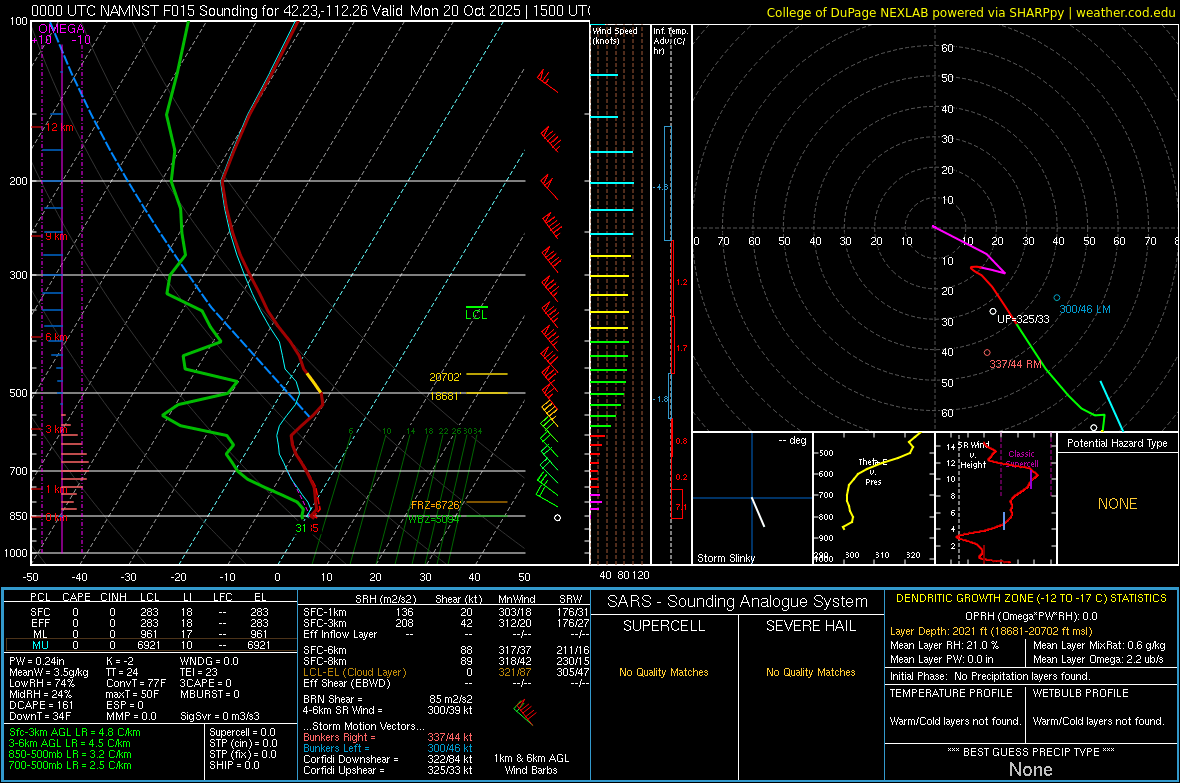Click the SARS - Sounding Analogue System header

738,602
